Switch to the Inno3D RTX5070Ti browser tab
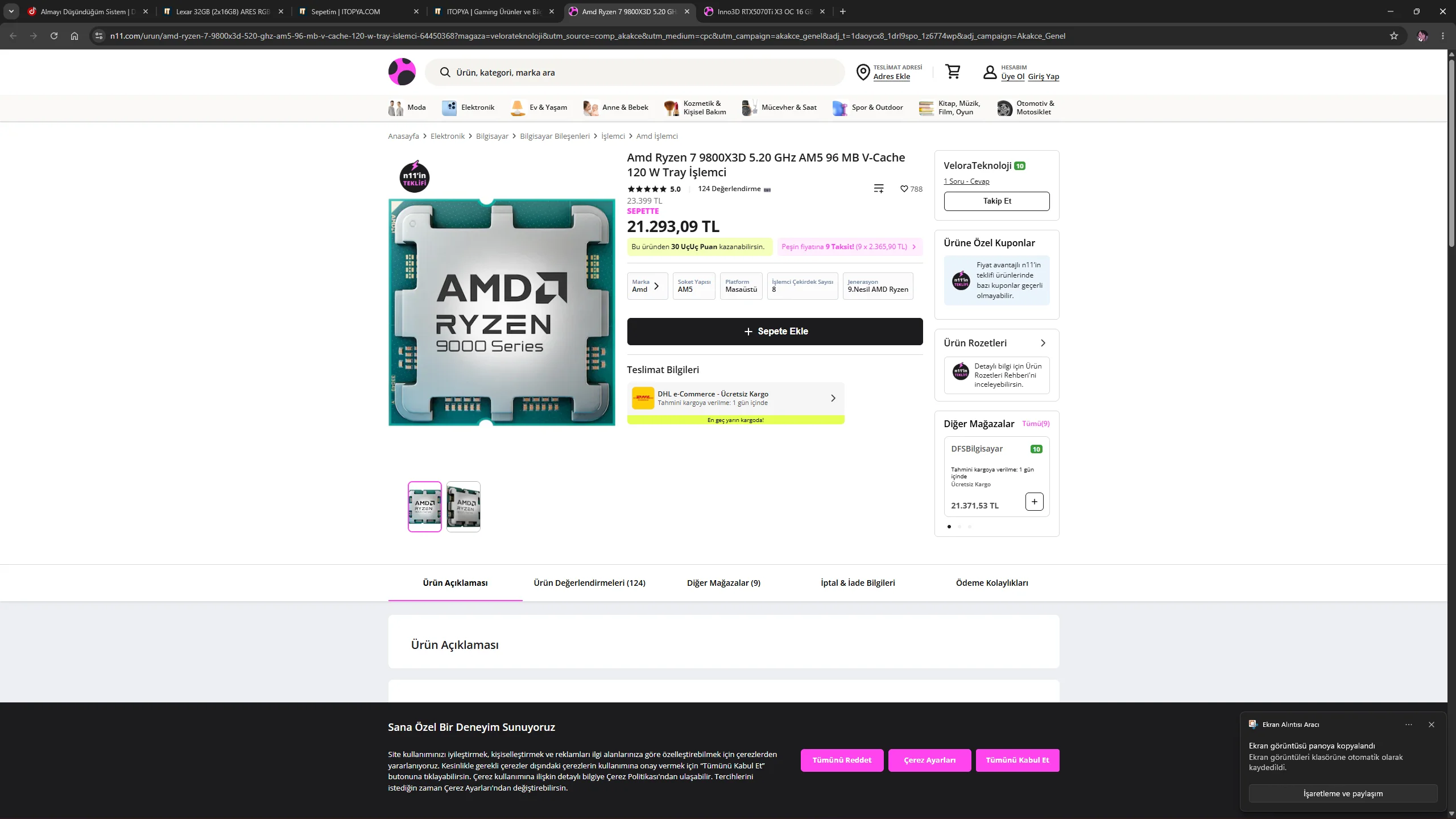This screenshot has width=1456, height=819. click(x=764, y=11)
